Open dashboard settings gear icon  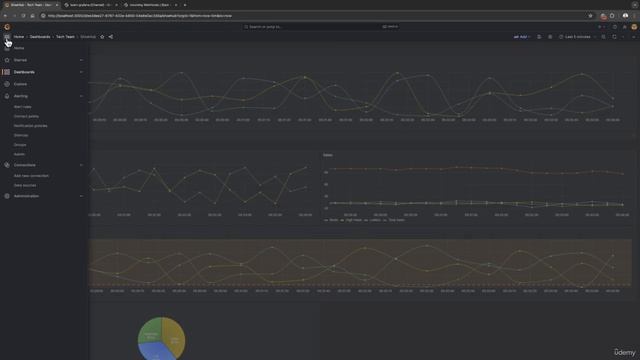[550, 37]
